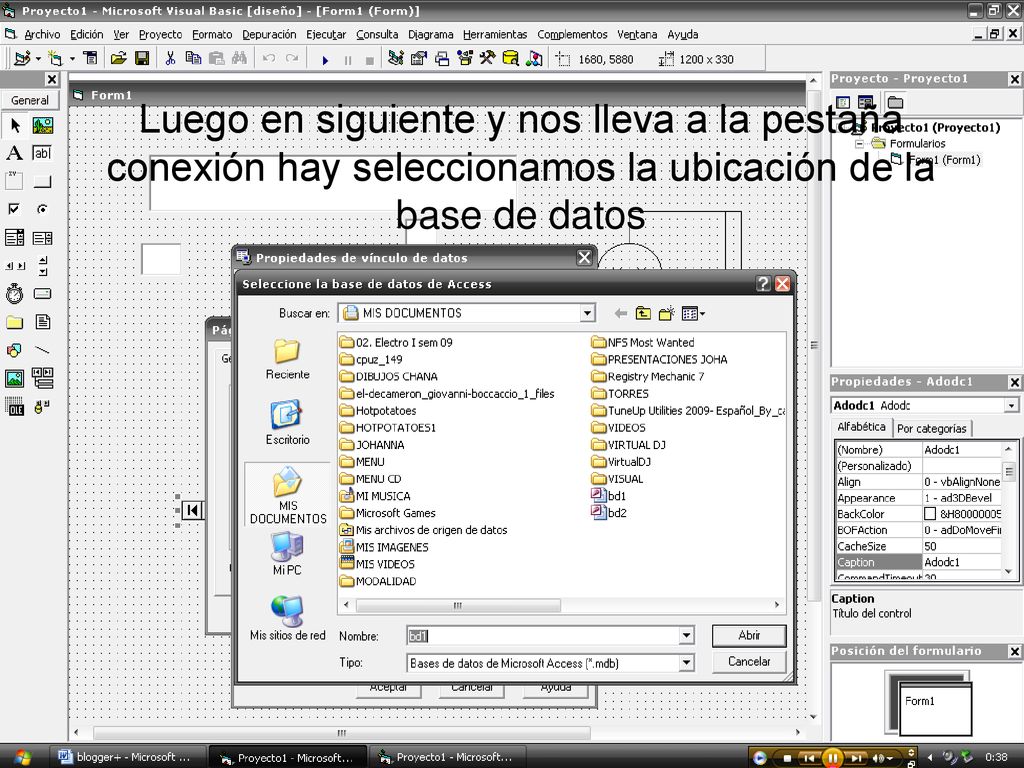Switch to Por categorías tab
1024x768 pixels.
pos(931,428)
